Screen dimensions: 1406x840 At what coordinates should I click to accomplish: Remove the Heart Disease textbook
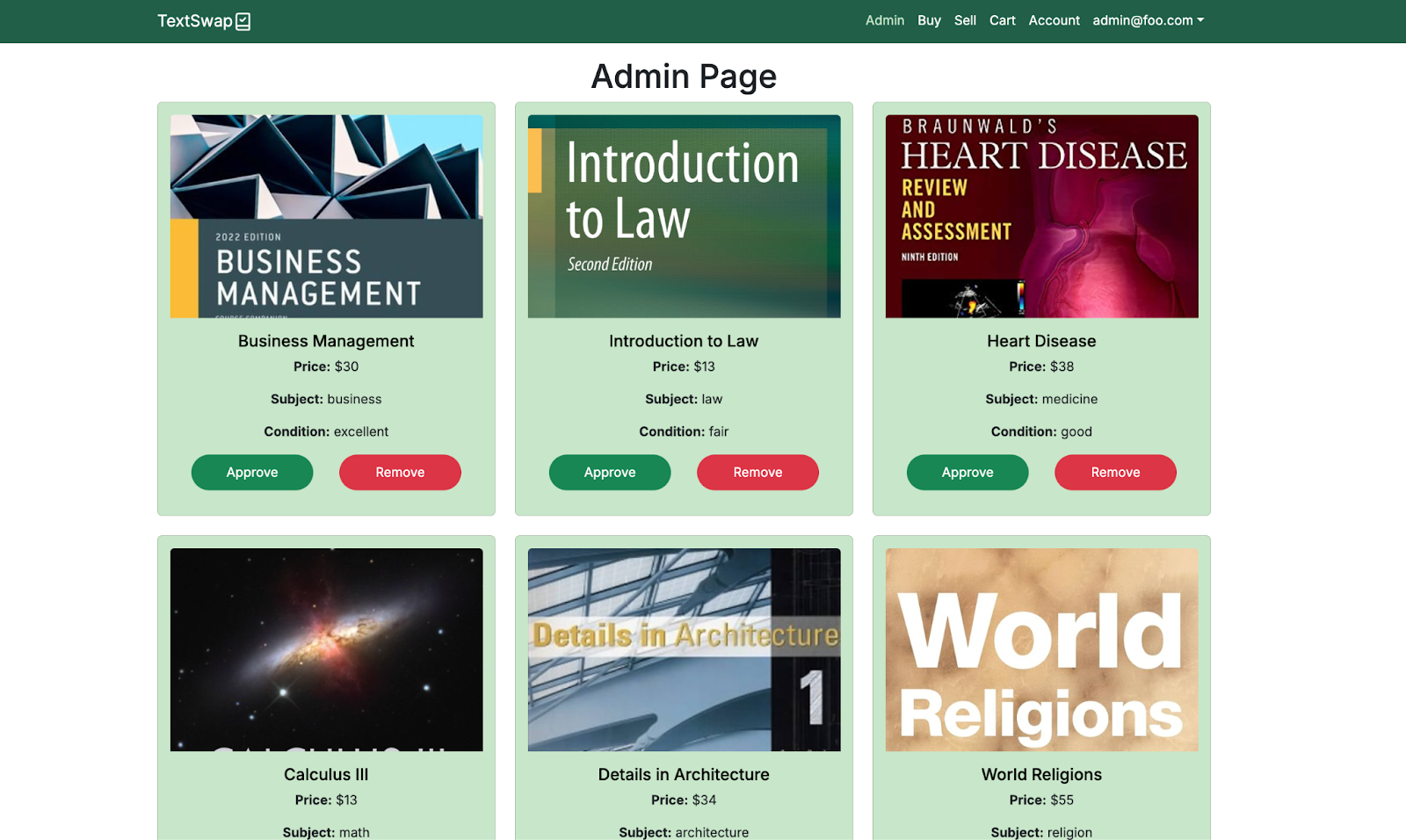1115,472
